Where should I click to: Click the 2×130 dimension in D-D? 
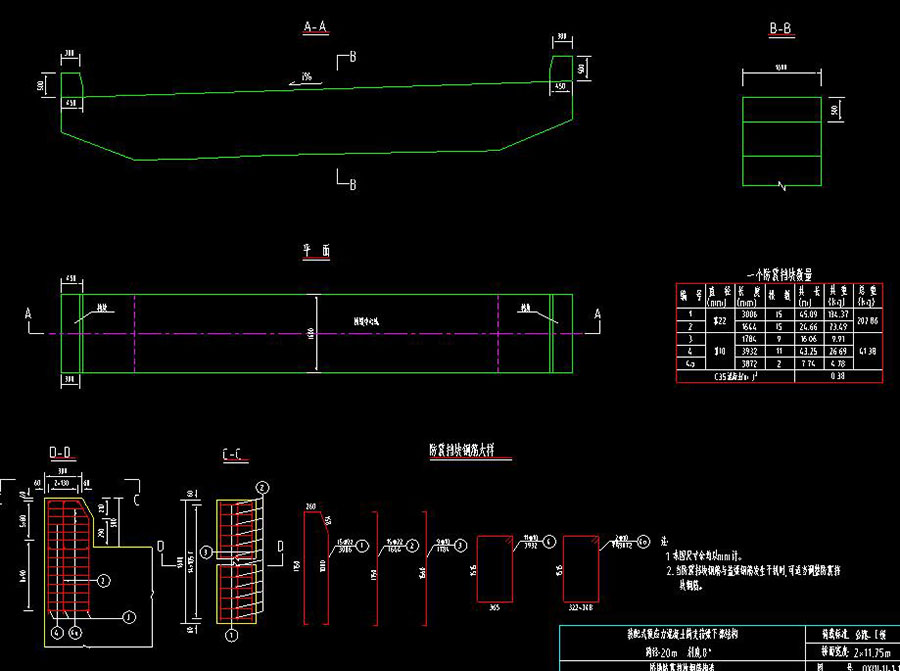61,483
